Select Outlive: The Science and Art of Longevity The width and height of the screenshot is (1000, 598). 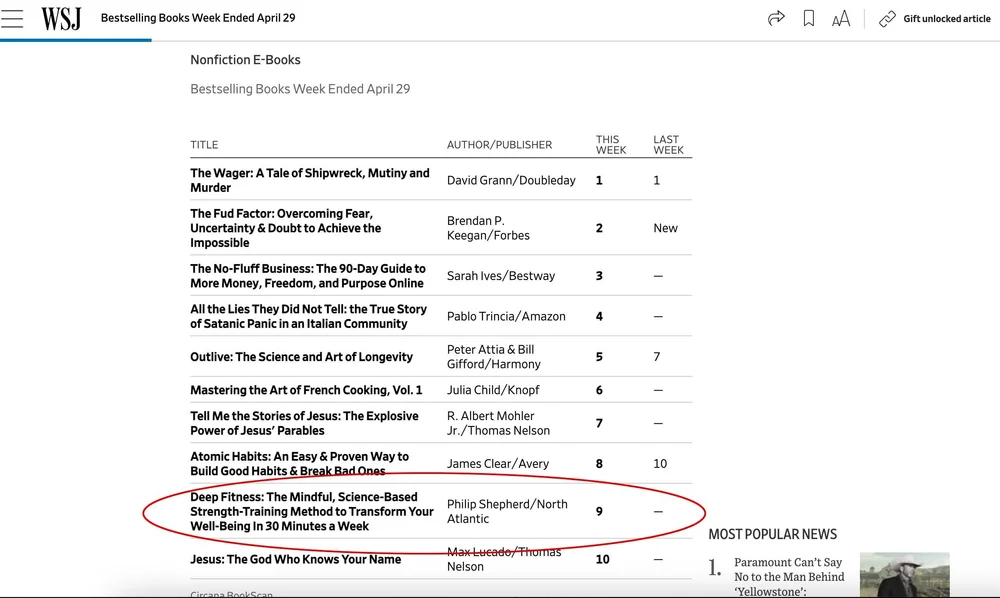(301, 357)
